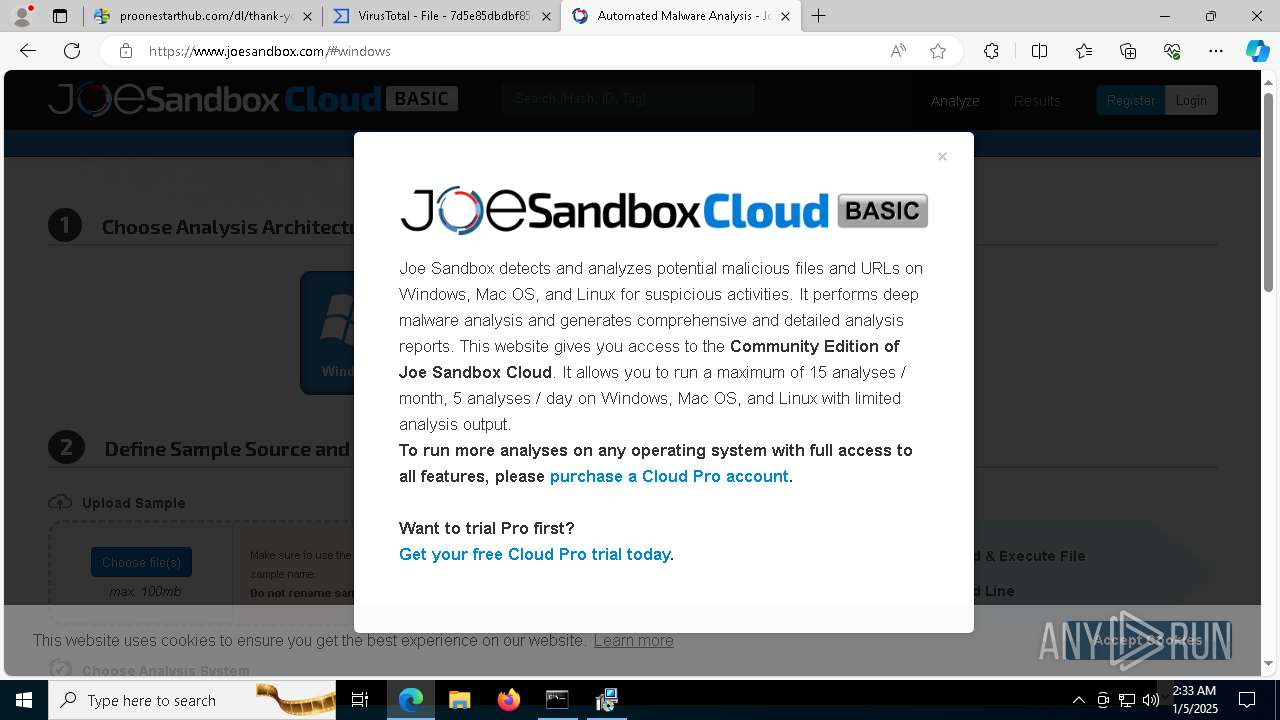Open Edge Settings and more menu
Image resolution: width=1280 pixels, height=720 pixels.
tap(1216, 51)
